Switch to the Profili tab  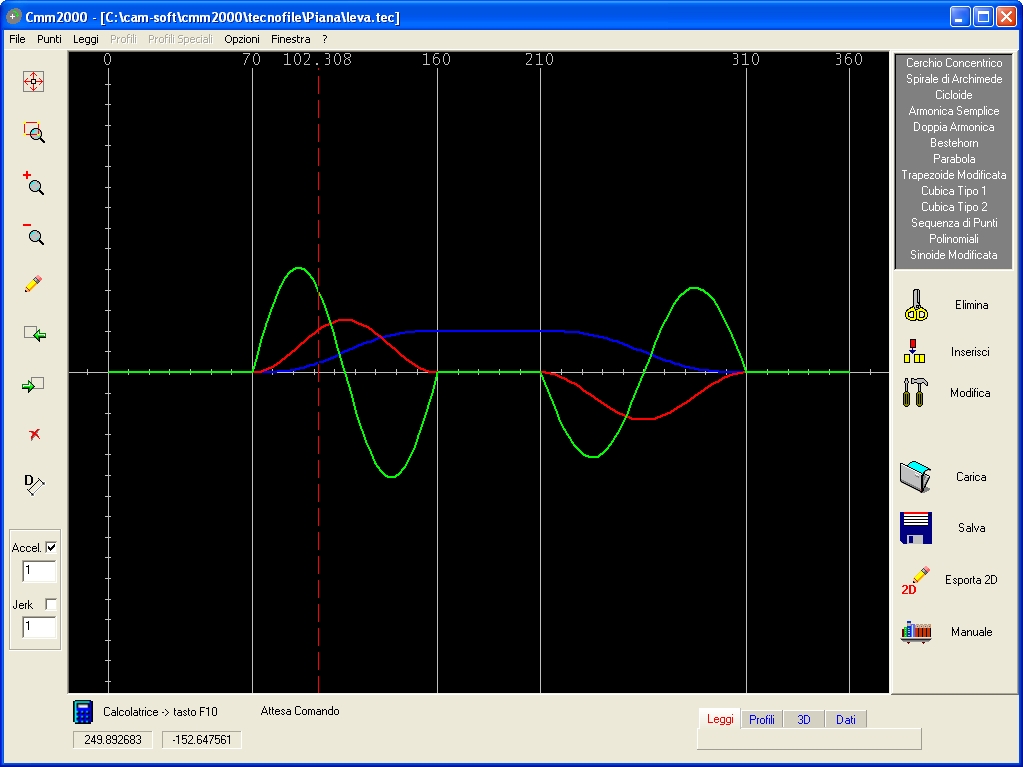(x=761, y=719)
